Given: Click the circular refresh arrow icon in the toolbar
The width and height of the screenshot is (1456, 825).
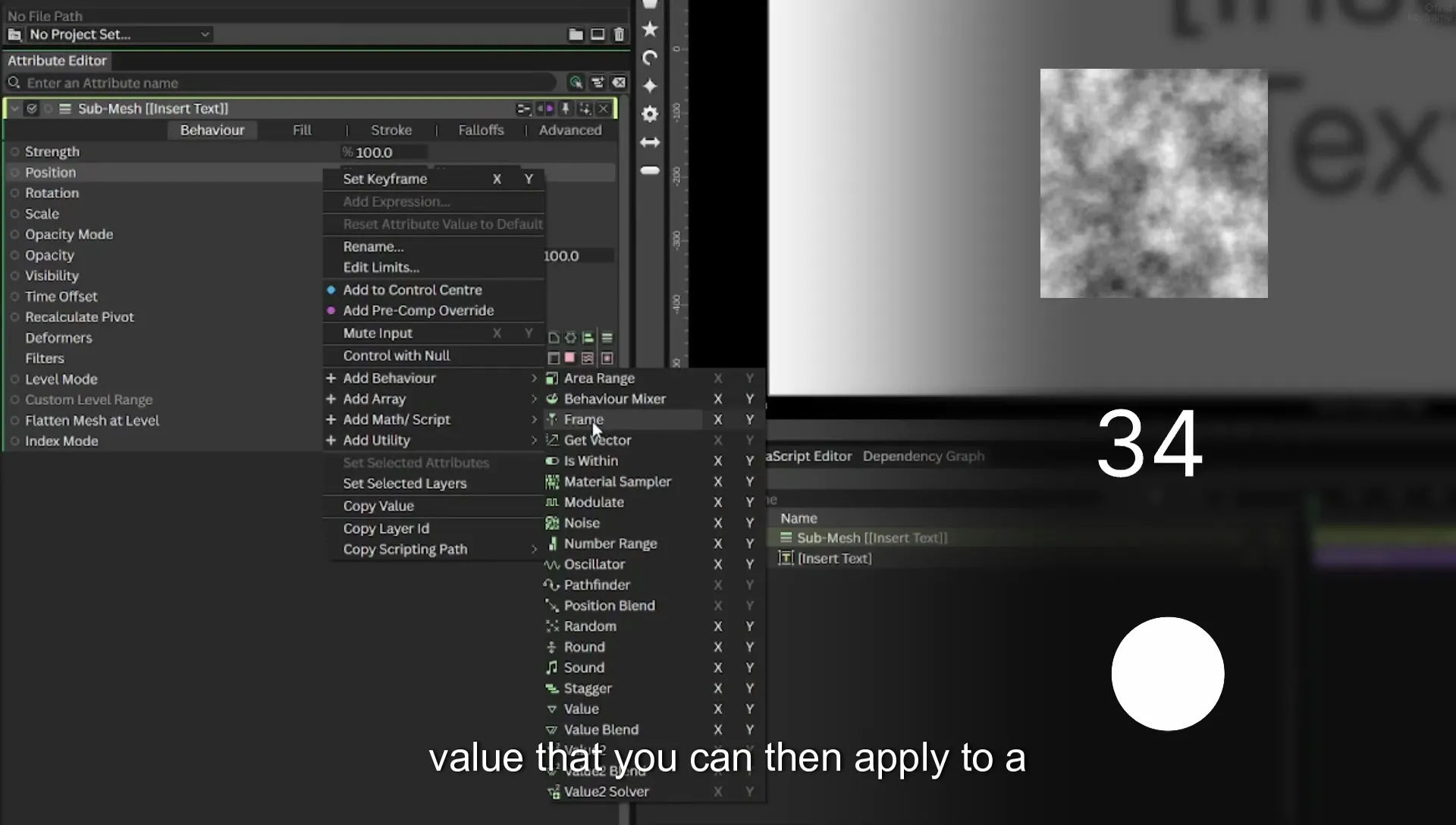Looking at the screenshot, I should pos(650,58).
